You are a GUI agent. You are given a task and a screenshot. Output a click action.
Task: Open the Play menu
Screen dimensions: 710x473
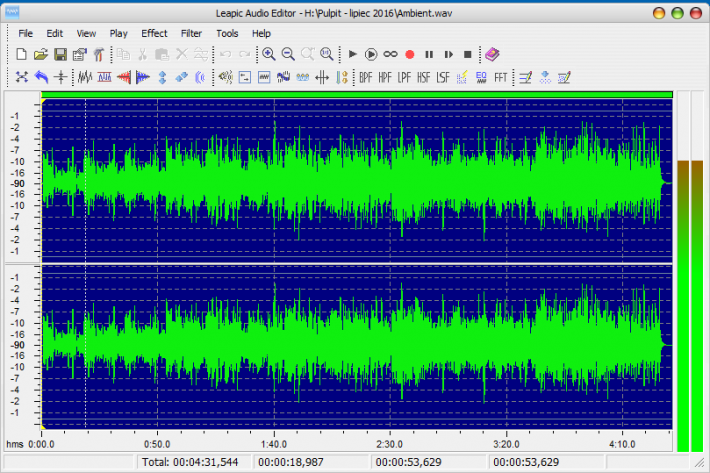click(118, 33)
